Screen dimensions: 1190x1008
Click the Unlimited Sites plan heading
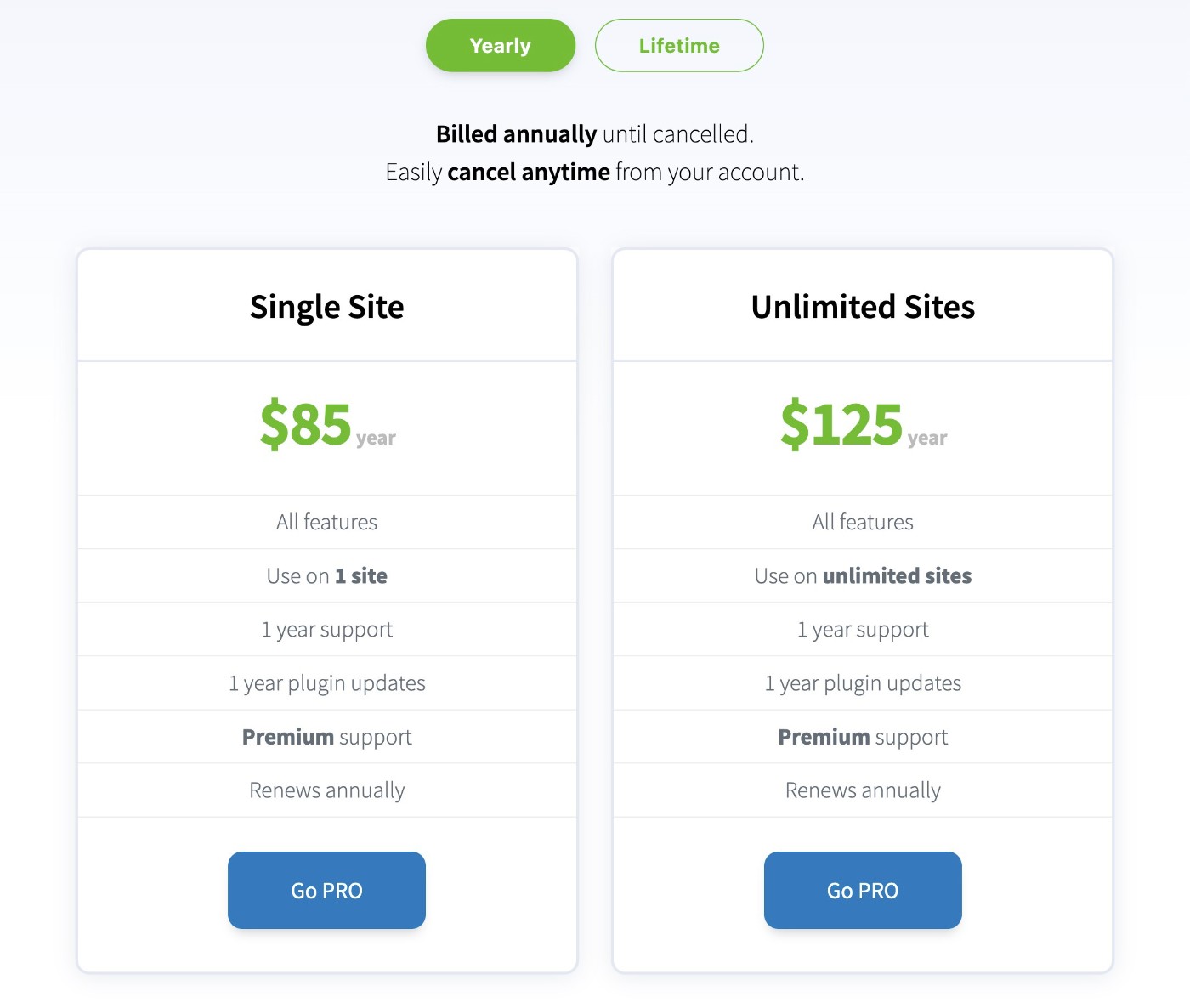pyautogui.click(x=863, y=307)
